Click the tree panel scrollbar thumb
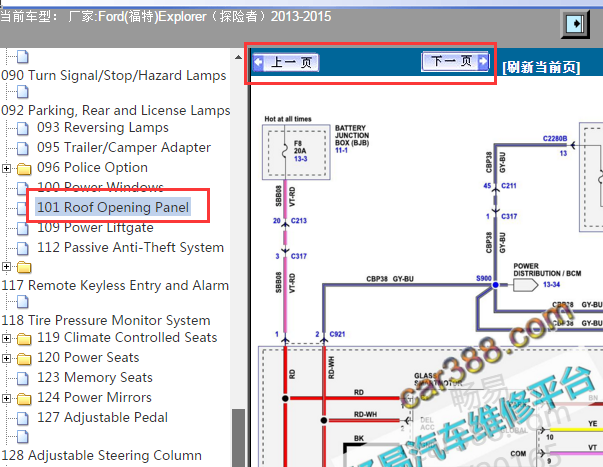 [x=238, y=438]
